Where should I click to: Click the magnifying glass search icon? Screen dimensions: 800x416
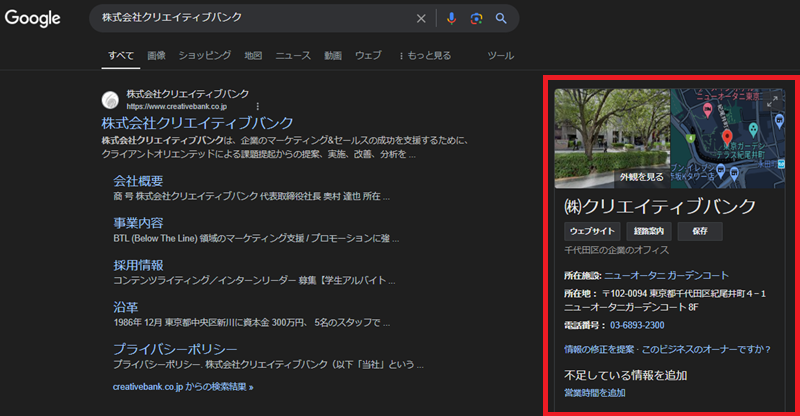(x=501, y=18)
